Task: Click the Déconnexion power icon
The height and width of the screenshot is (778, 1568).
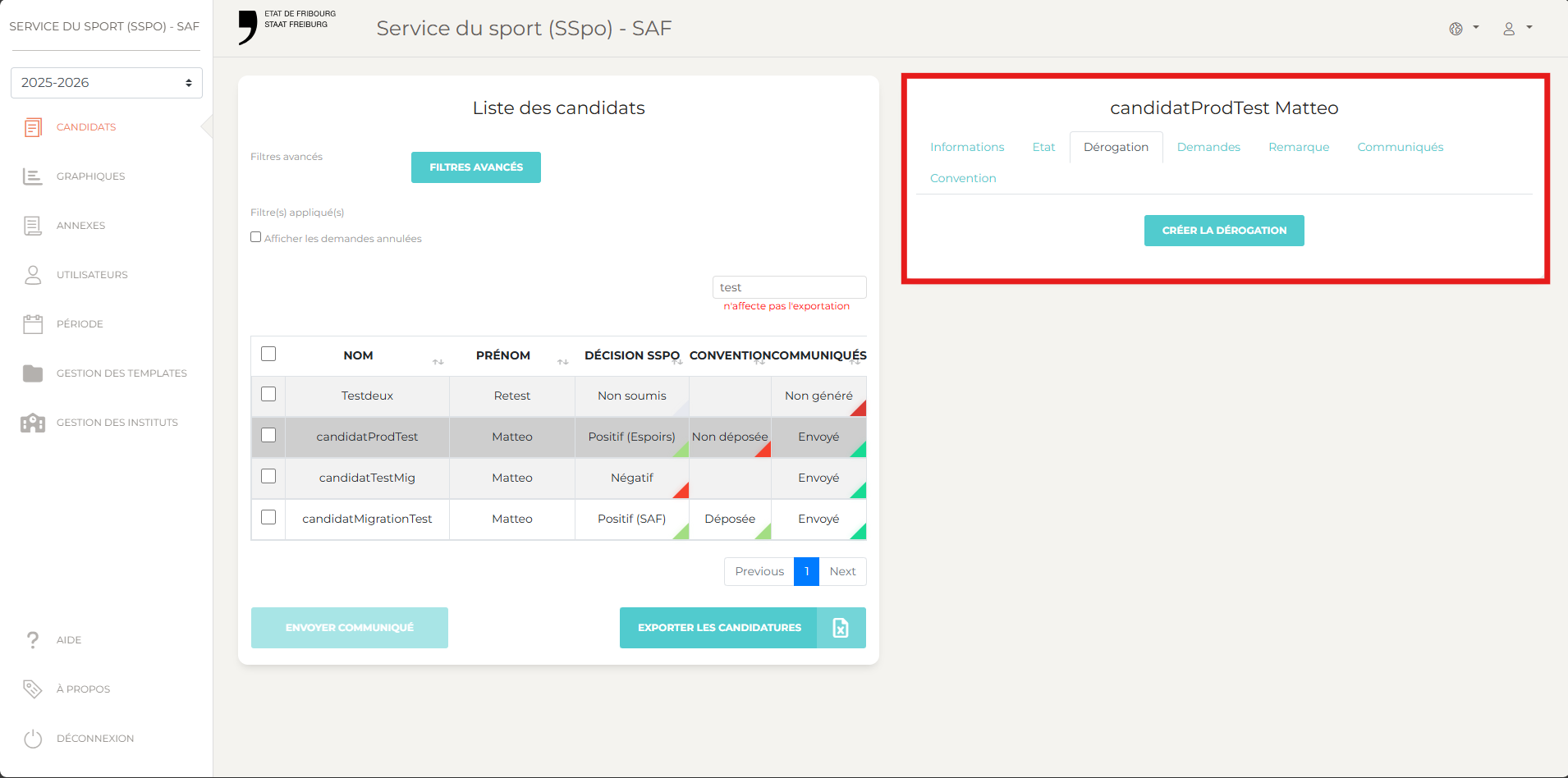Action: (x=33, y=739)
